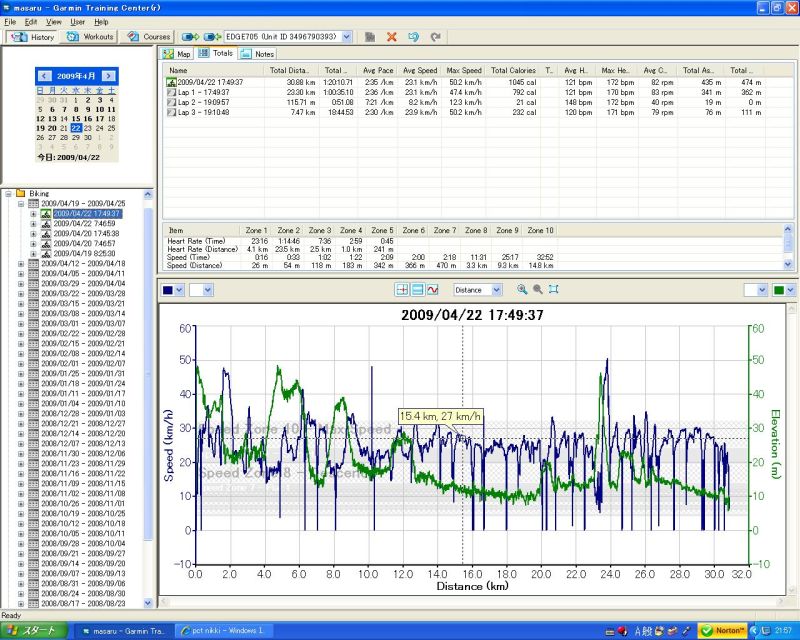
Task: Toggle the red curve smoothing button
Action: click(x=433, y=290)
